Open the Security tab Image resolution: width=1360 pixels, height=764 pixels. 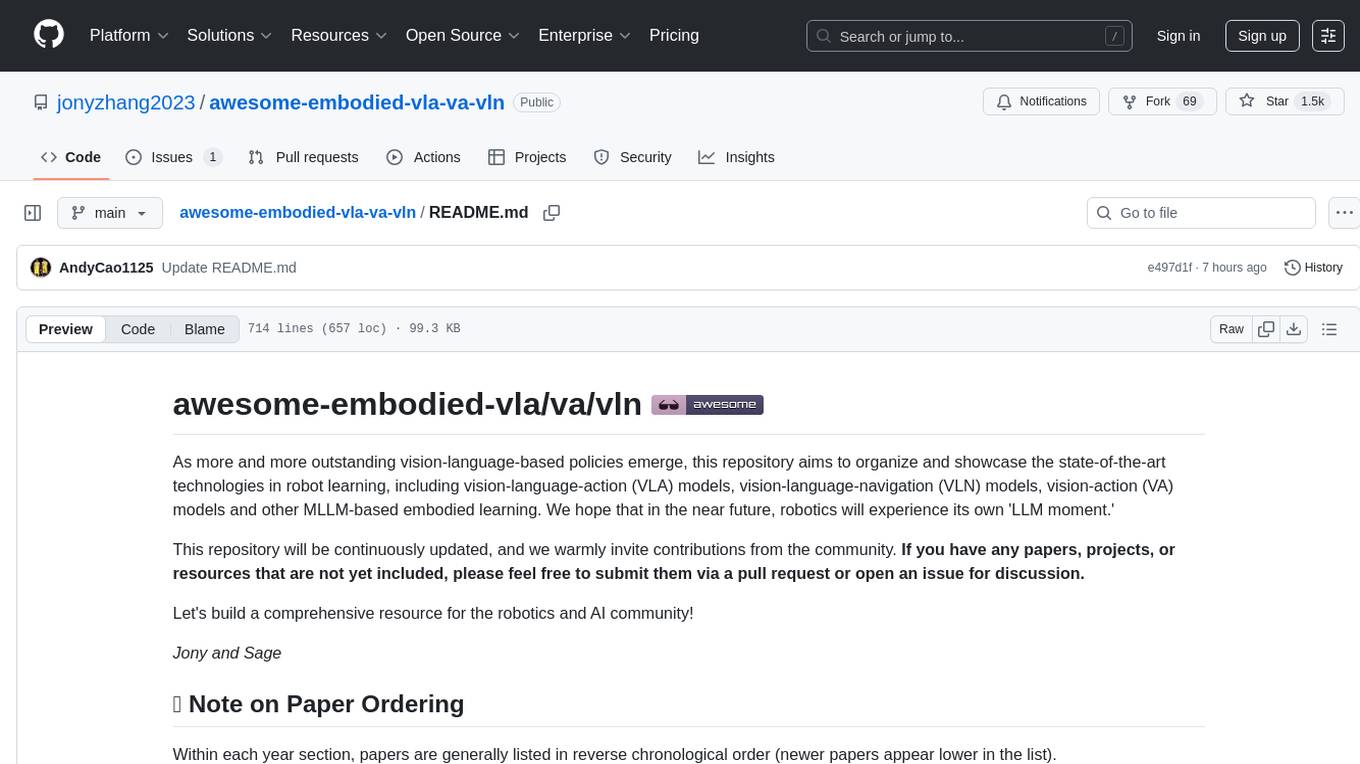tap(632, 157)
